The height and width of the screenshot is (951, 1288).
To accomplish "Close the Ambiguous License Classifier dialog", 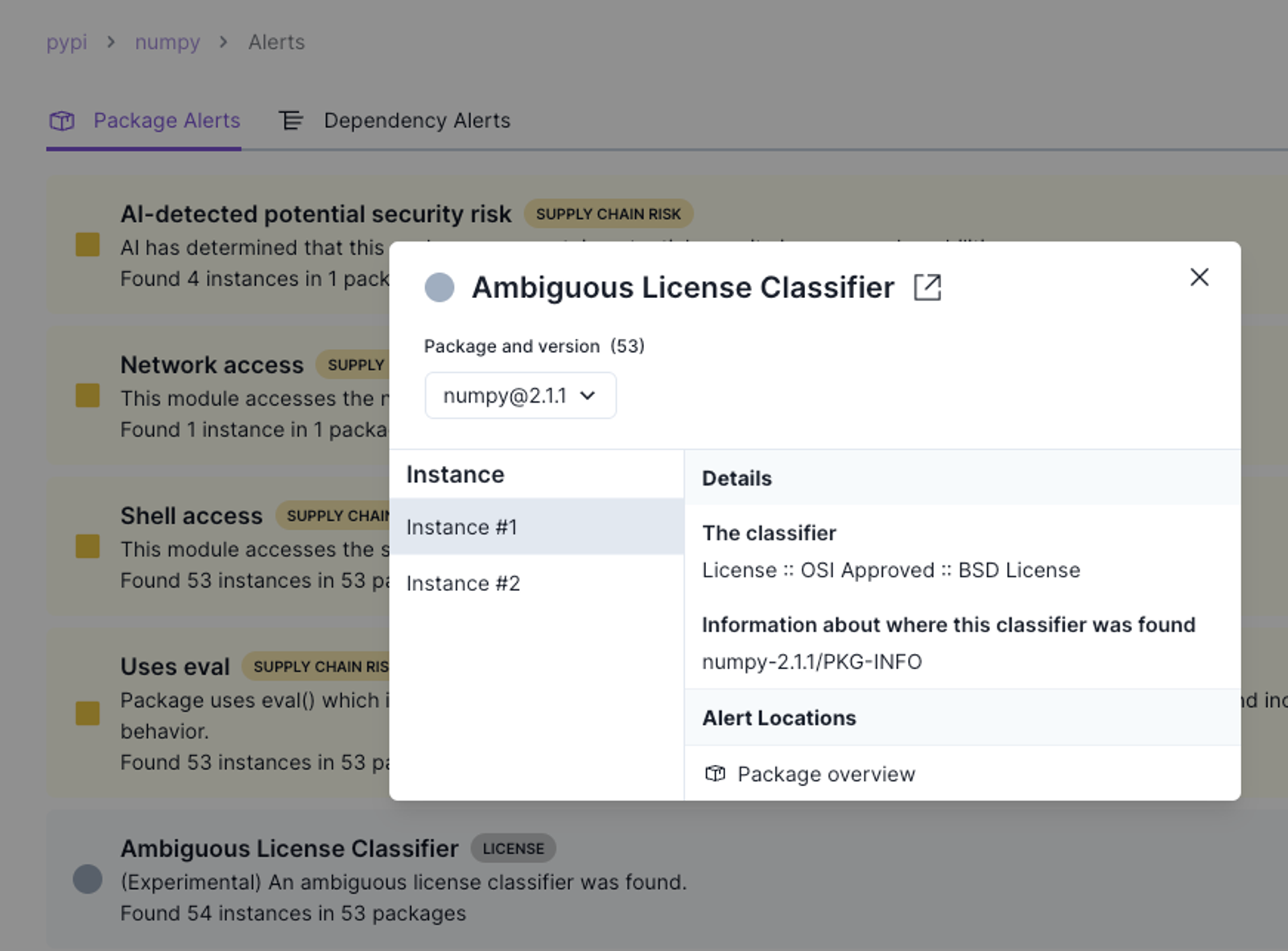I will [x=1199, y=277].
